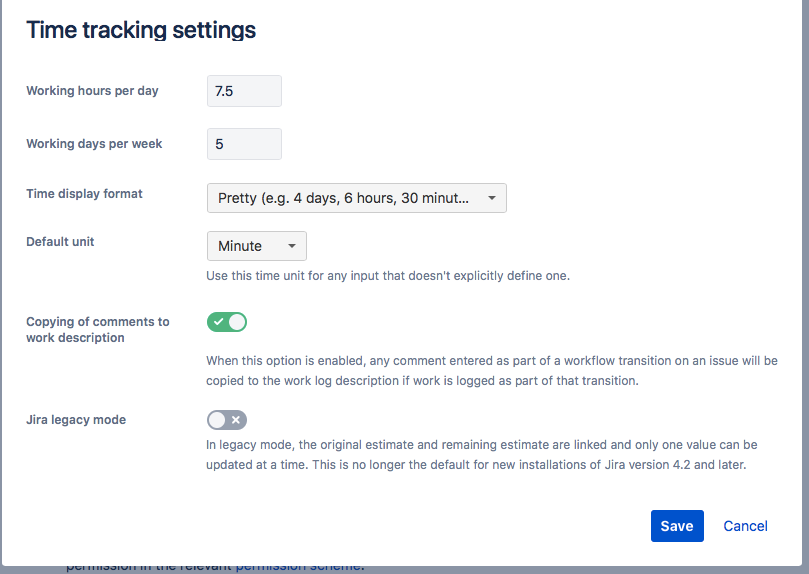Click the Time display format label

click(84, 194)
